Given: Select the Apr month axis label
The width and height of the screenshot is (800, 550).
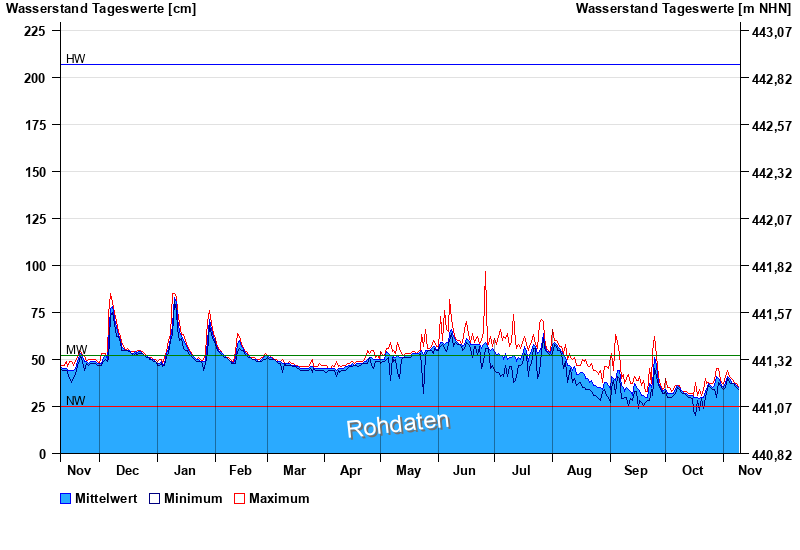Looking at the screenshot, I should 351,470.
